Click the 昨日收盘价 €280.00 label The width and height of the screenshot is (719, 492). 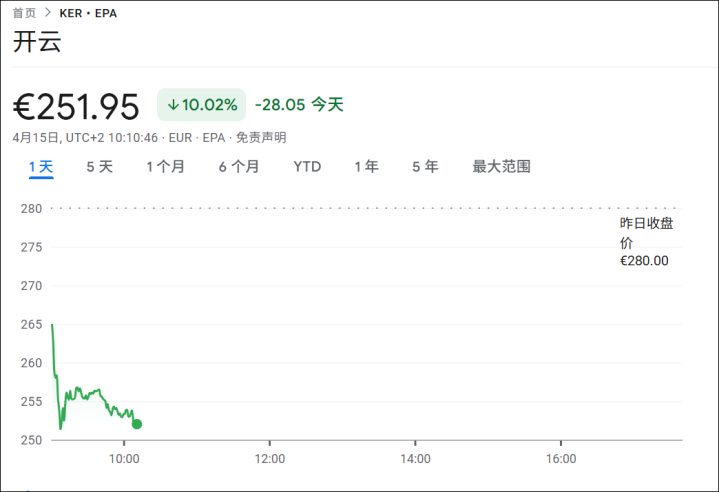[x=645, y=242]
